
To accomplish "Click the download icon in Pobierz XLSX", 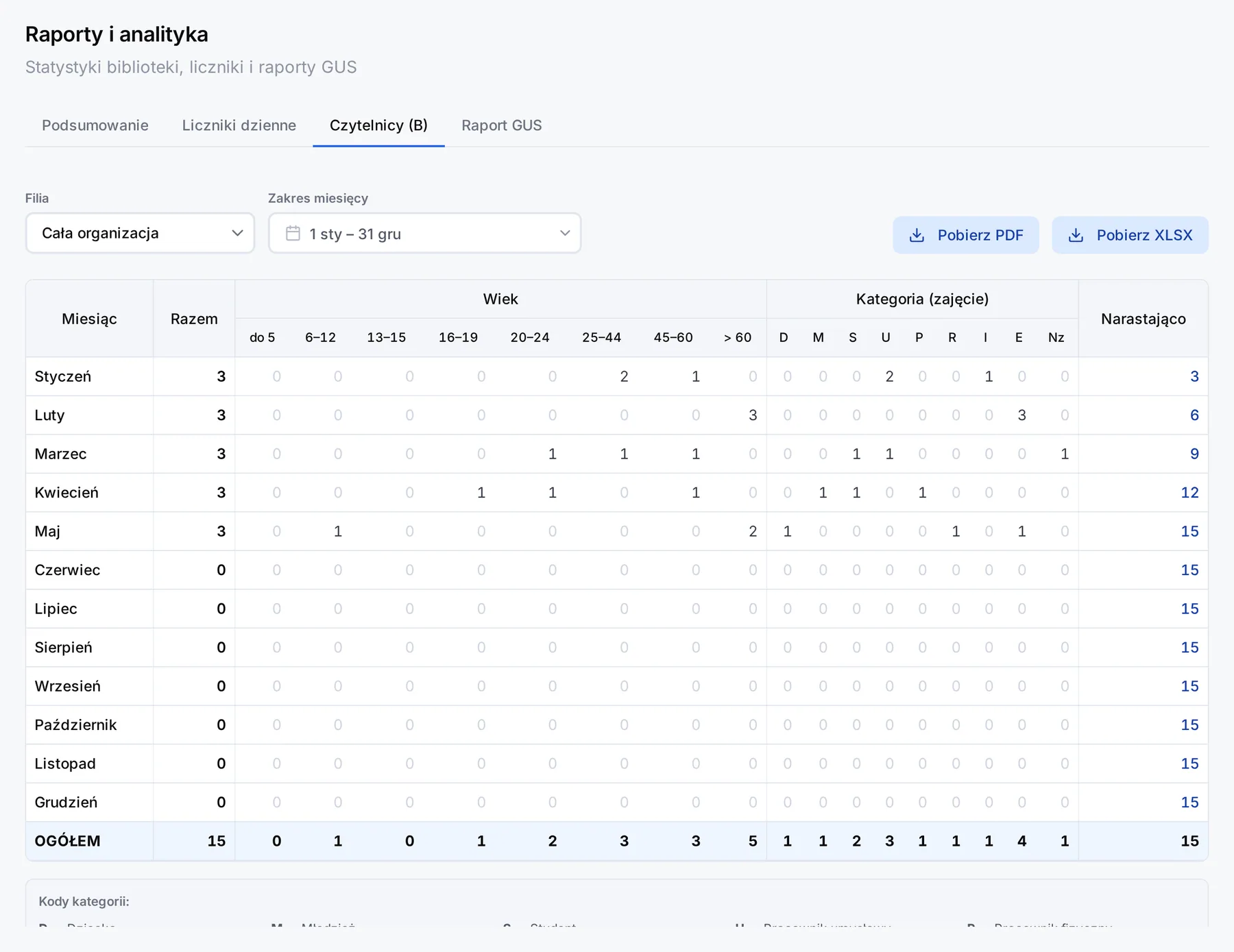I will pyautogui.click(x=1076, y=235).
